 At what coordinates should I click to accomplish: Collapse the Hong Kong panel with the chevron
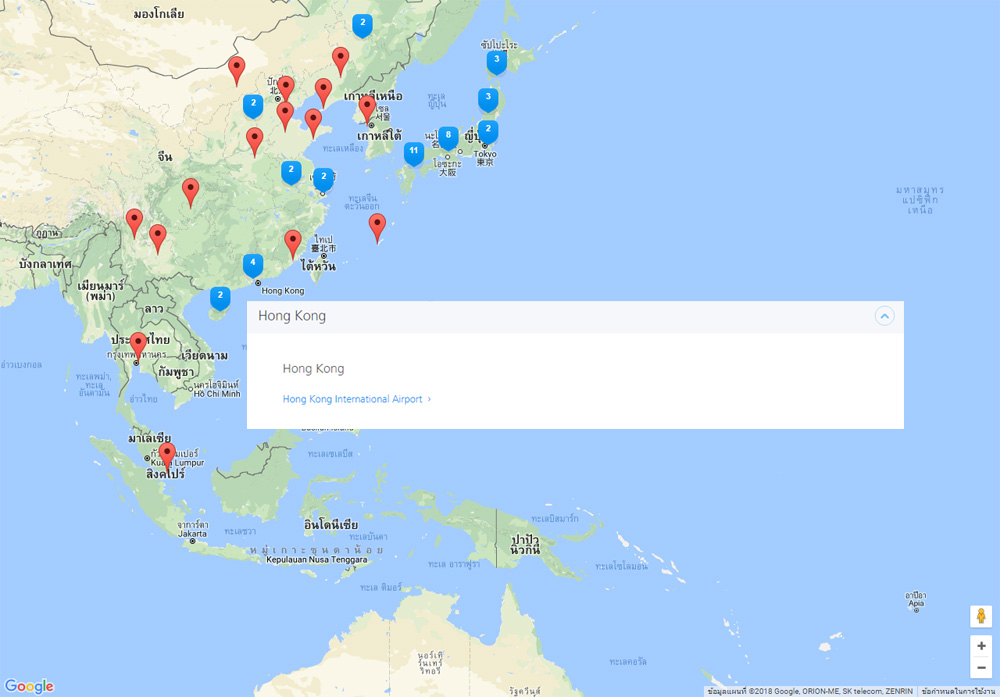(884, 316)
